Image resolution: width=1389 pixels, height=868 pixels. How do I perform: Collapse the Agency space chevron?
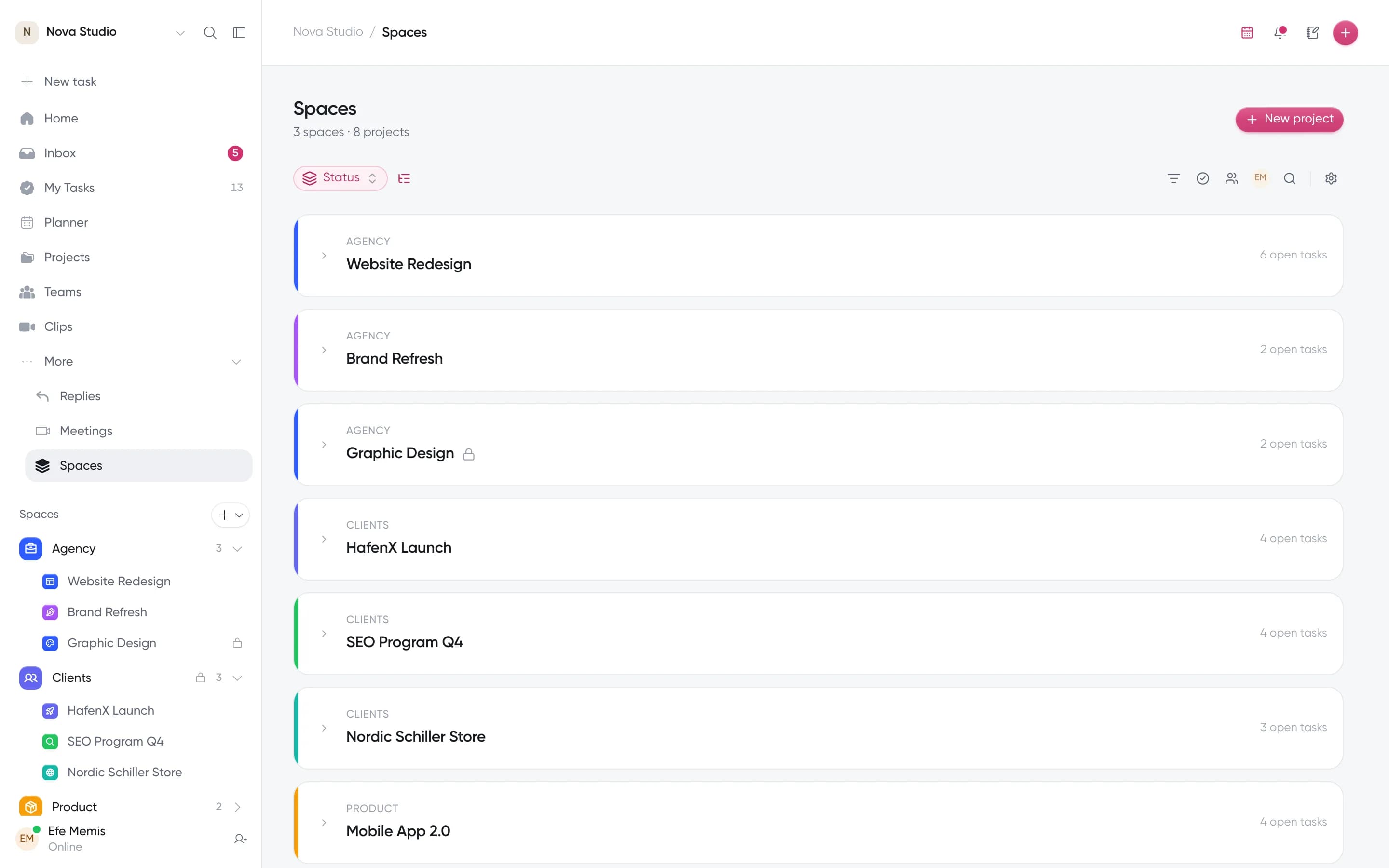[x=237, y=549]
